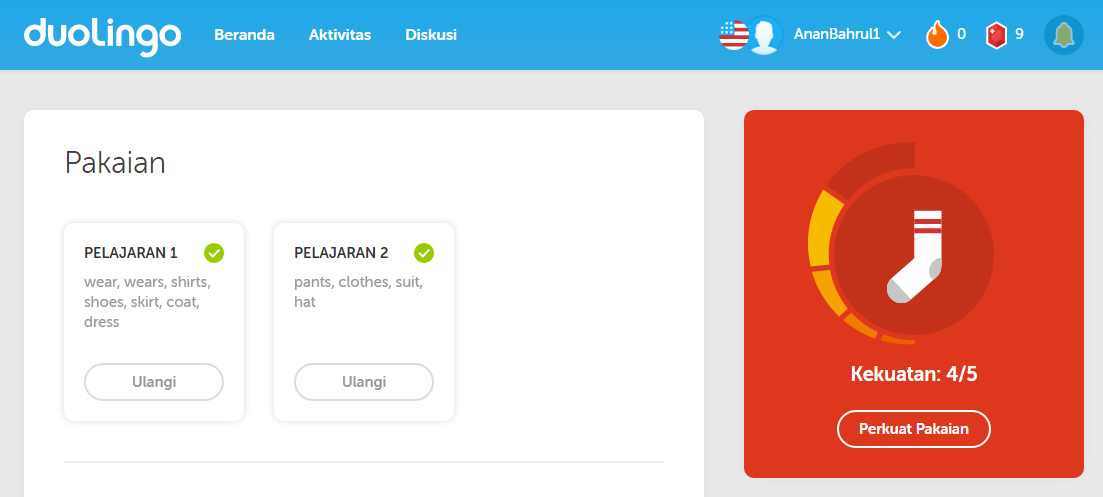
Task: Open the AnanBahrul1 username menu
Action: click(x=836, y=34)
